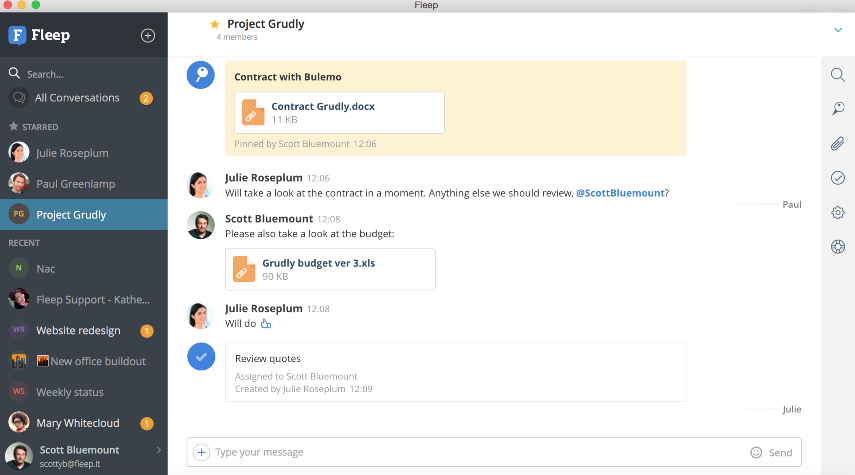
Task: Click the sidebar search magnifier icon
Action: coord(14,73)
